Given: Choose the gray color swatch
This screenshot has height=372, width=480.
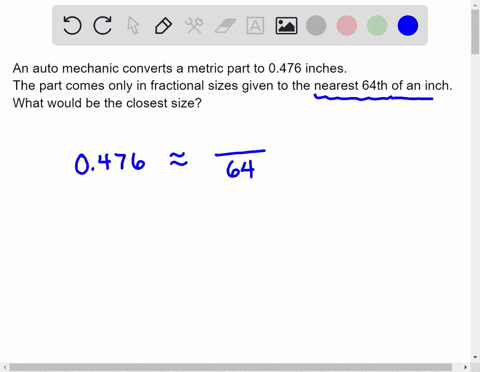Looking at the screenshot, I should coord(316,25).
